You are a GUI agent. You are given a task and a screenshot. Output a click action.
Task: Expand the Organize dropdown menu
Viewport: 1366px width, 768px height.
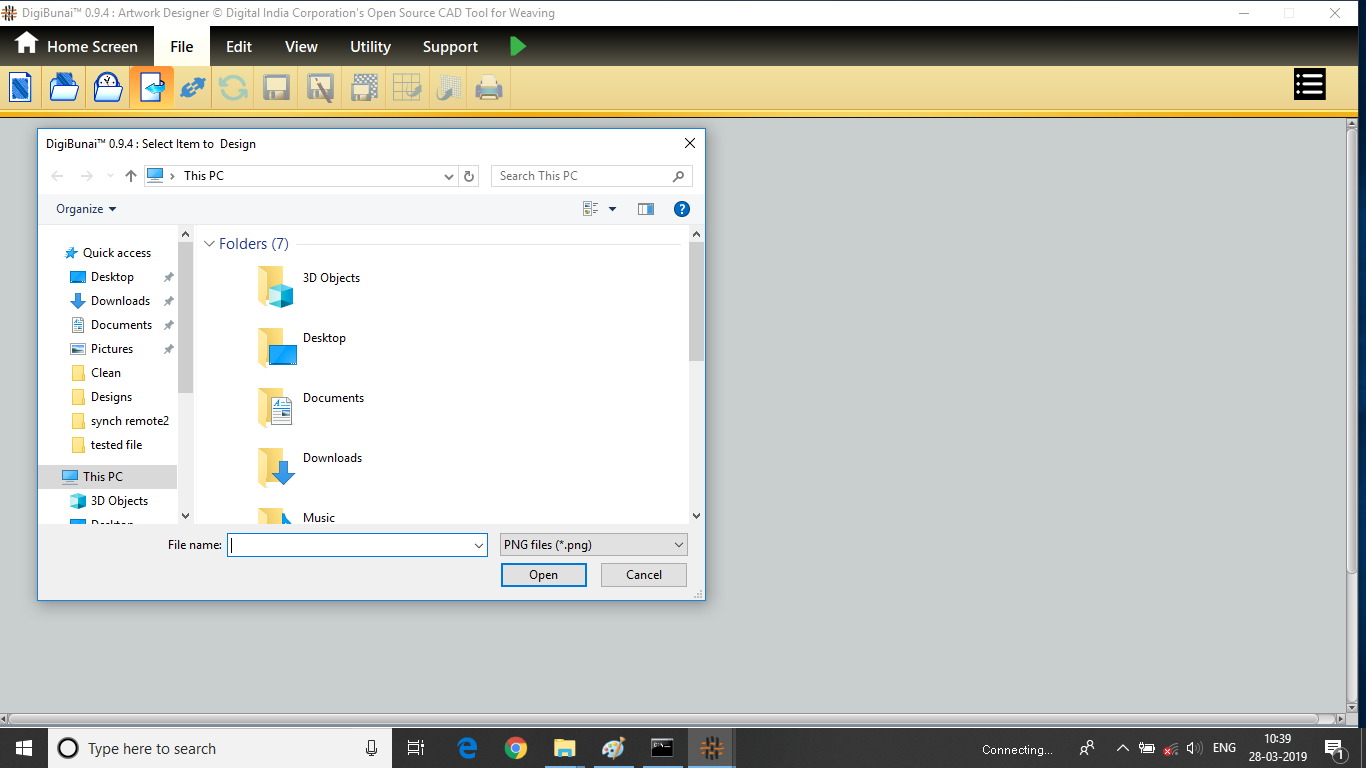point(86,209)
